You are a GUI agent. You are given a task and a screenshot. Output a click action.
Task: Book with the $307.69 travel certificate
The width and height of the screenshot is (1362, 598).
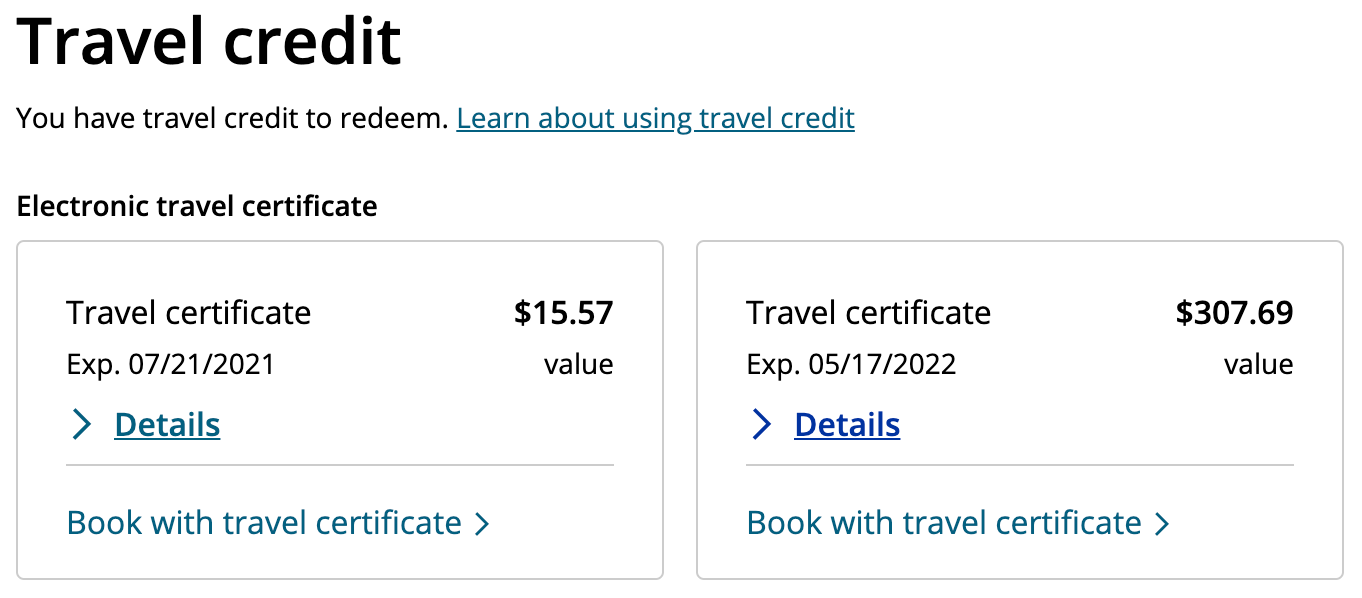tap(944, 523)
